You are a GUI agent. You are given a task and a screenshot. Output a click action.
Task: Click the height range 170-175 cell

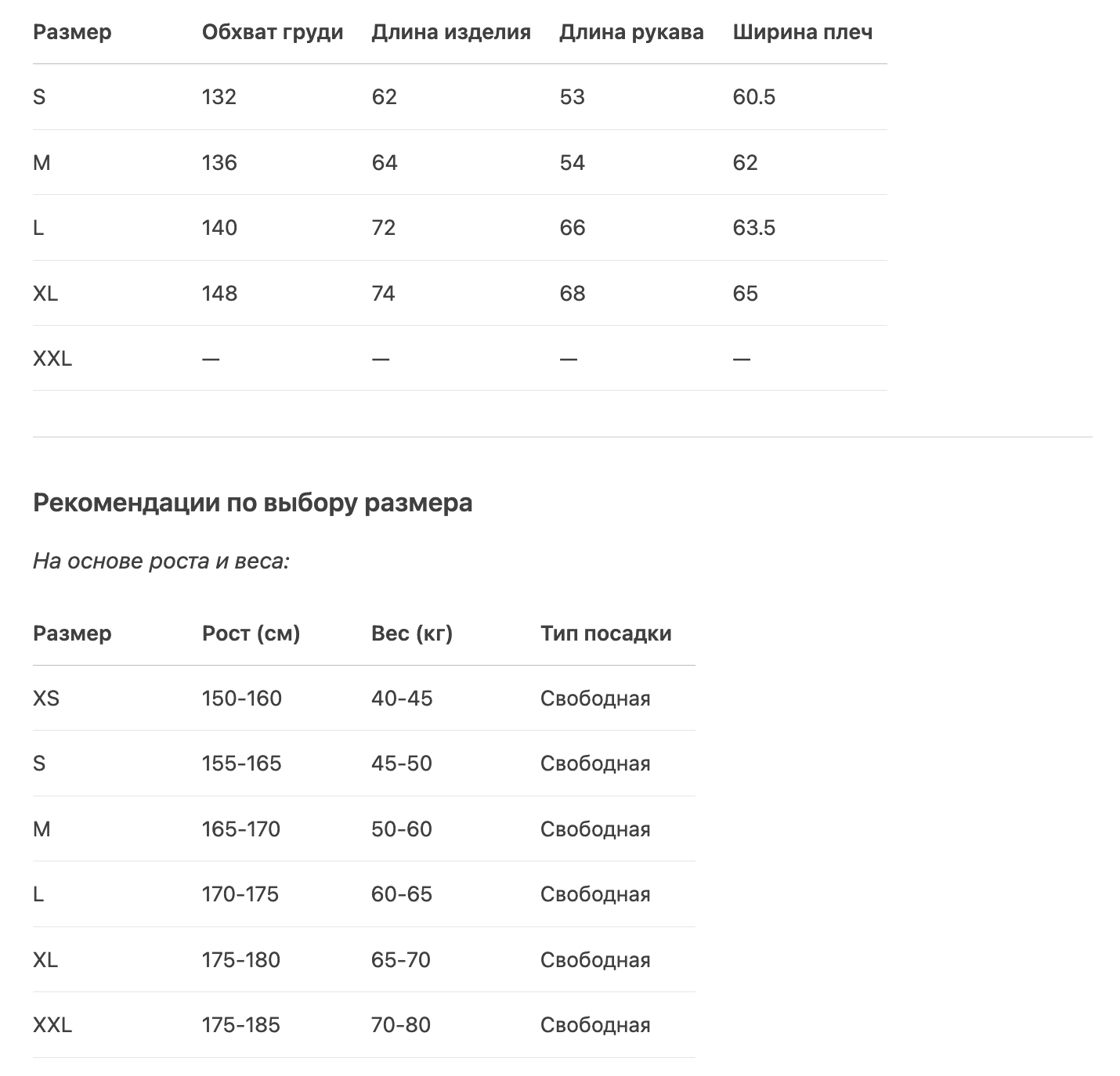point(240,894)
